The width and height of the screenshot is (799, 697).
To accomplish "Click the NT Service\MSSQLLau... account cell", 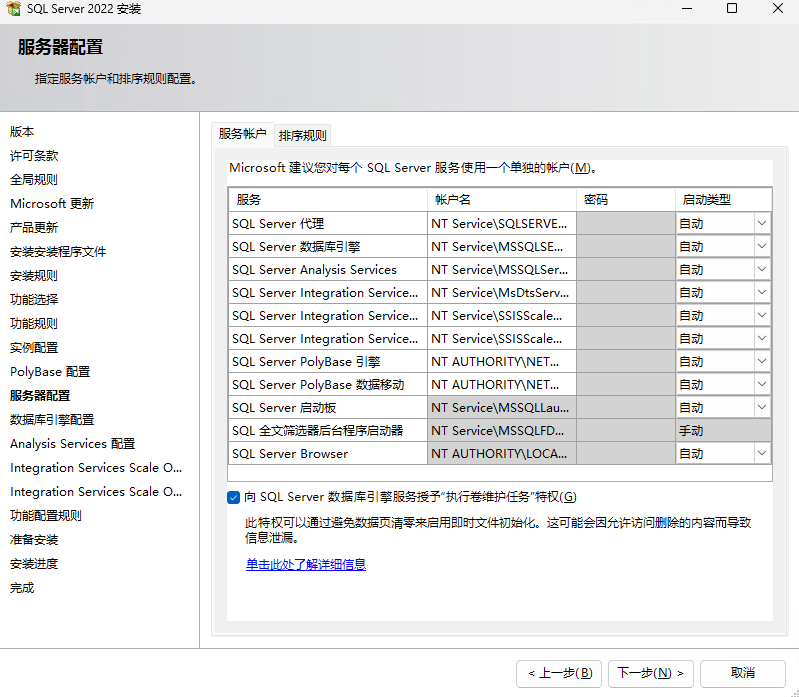I will (502, 408).
